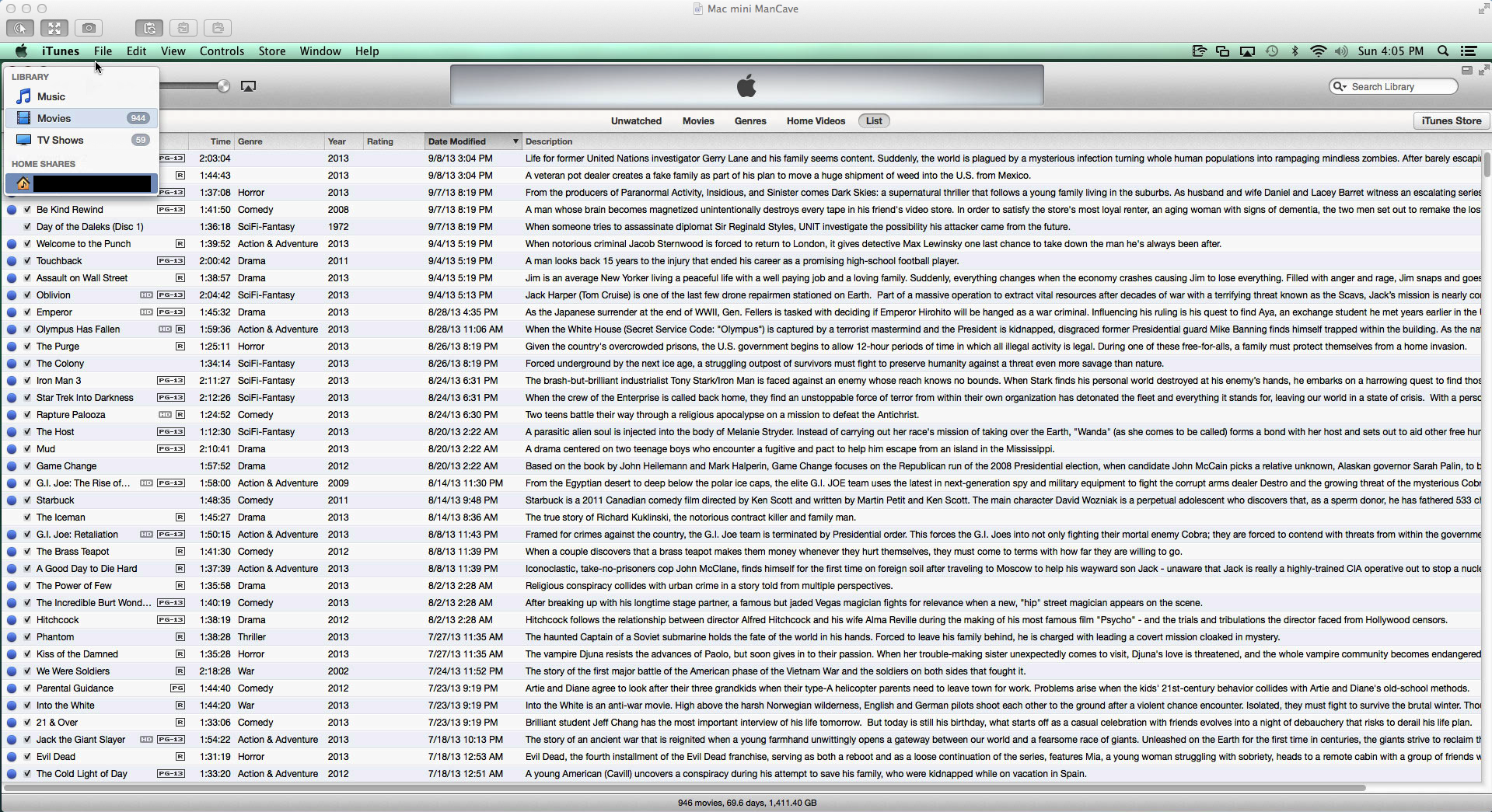This screenshot has height=812, width=1492.
Task: Toggle The Iceman checkbox
Action: 27,518
